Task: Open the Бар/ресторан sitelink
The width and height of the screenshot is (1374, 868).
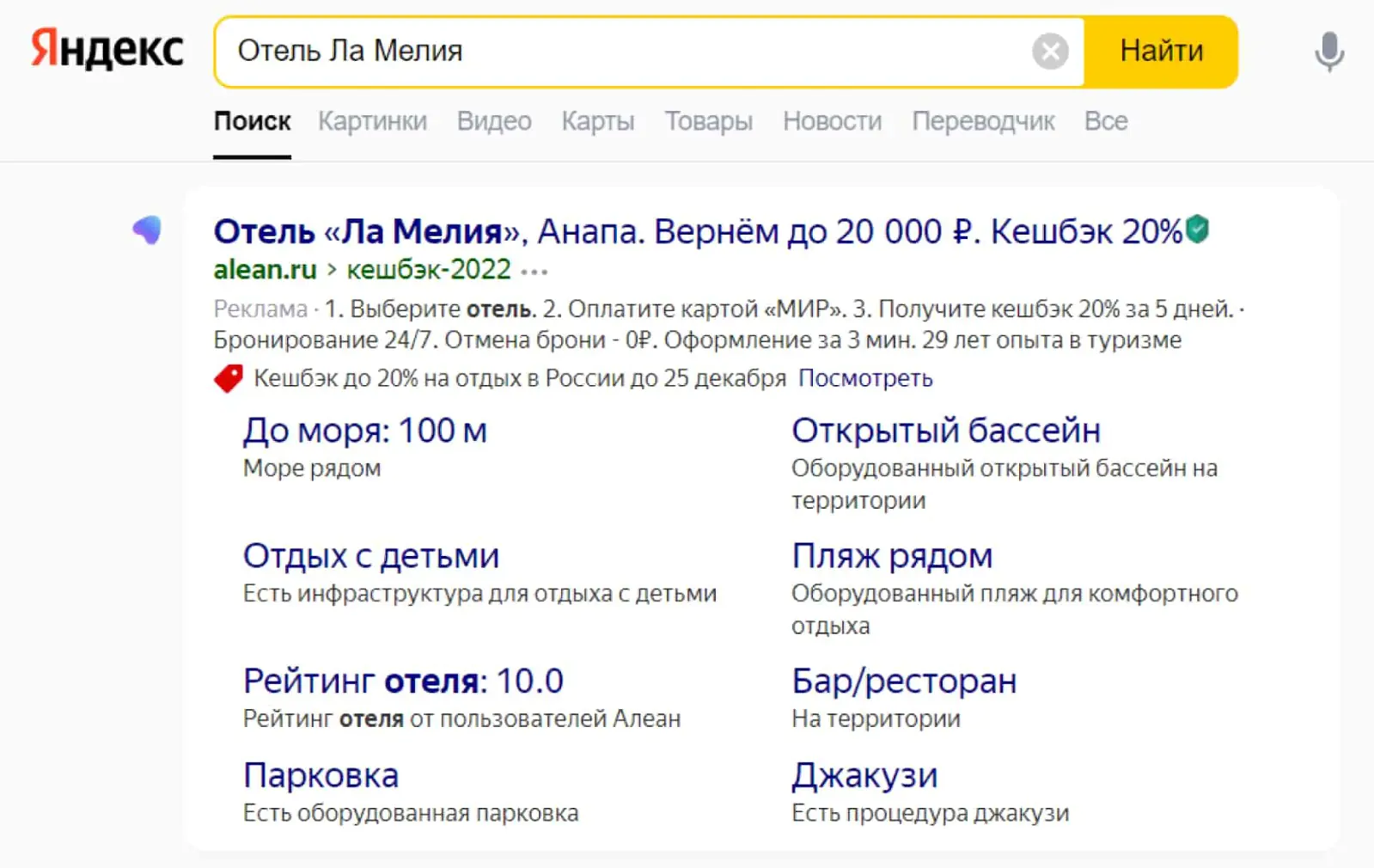Action: click(x=904, y=681)
